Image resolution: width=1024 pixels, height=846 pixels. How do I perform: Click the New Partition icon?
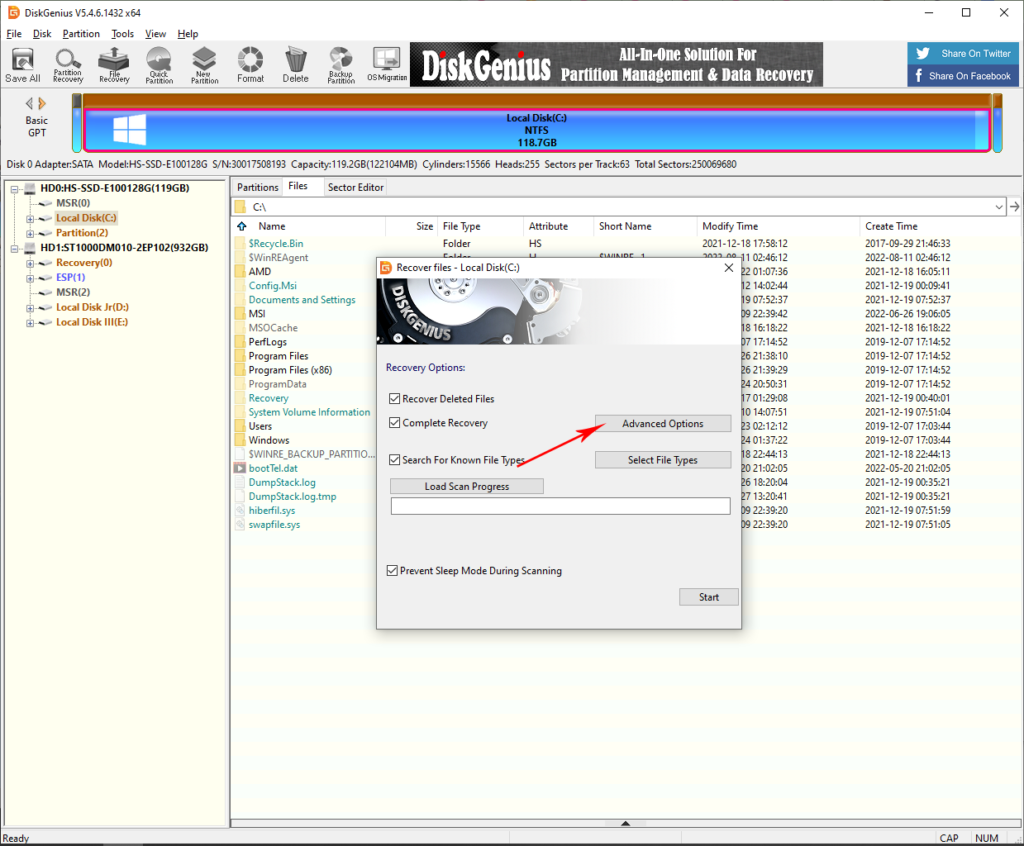(x=204, y=63)
